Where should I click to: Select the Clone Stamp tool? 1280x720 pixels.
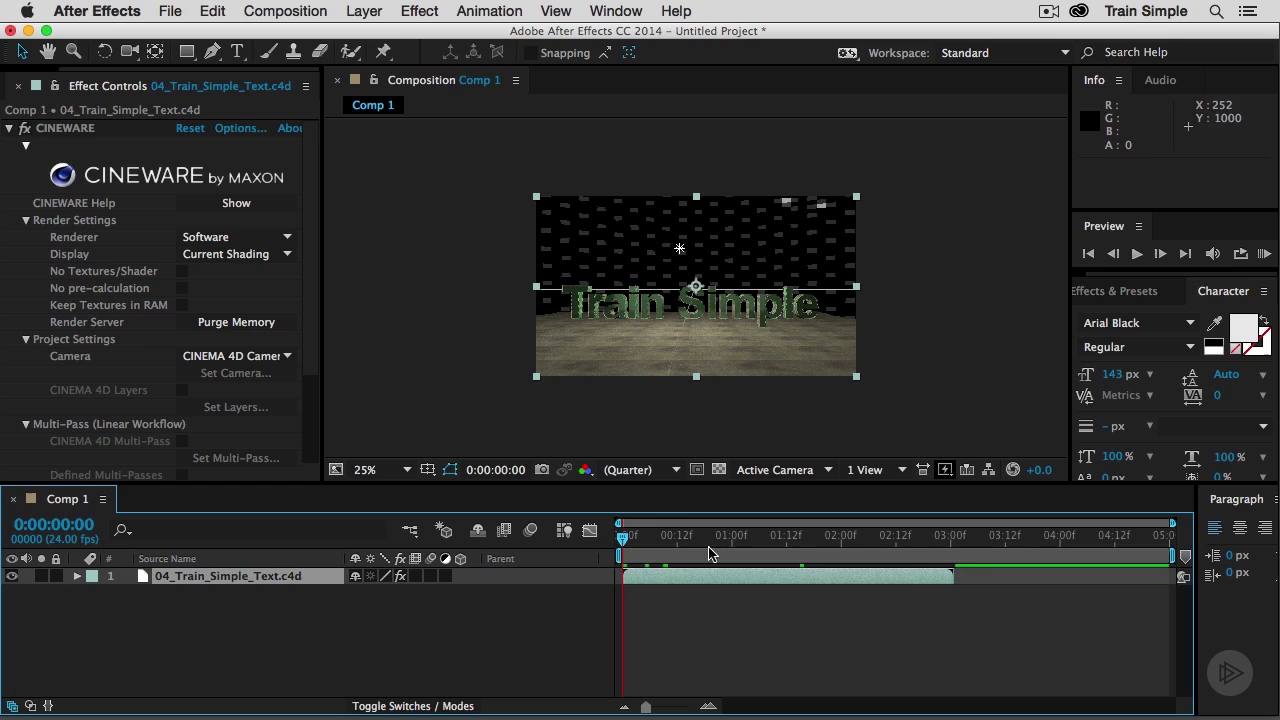(x=294, y=51)
